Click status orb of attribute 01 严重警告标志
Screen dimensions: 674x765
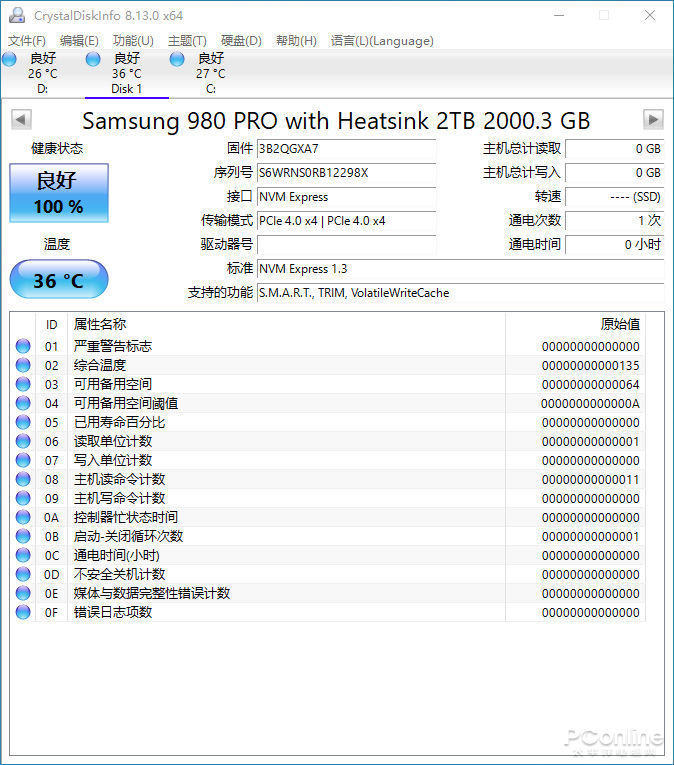coord(23,346)
